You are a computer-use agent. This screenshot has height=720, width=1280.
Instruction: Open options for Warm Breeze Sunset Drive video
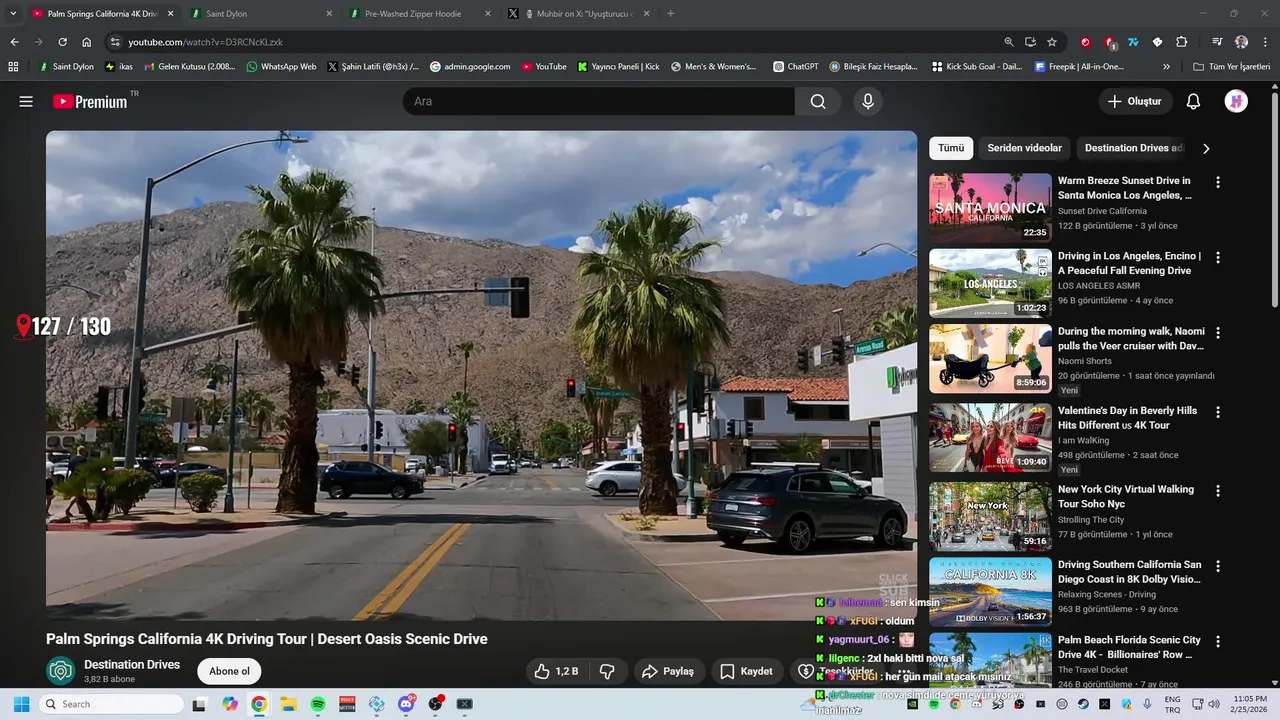click(x=1218, y=182)
